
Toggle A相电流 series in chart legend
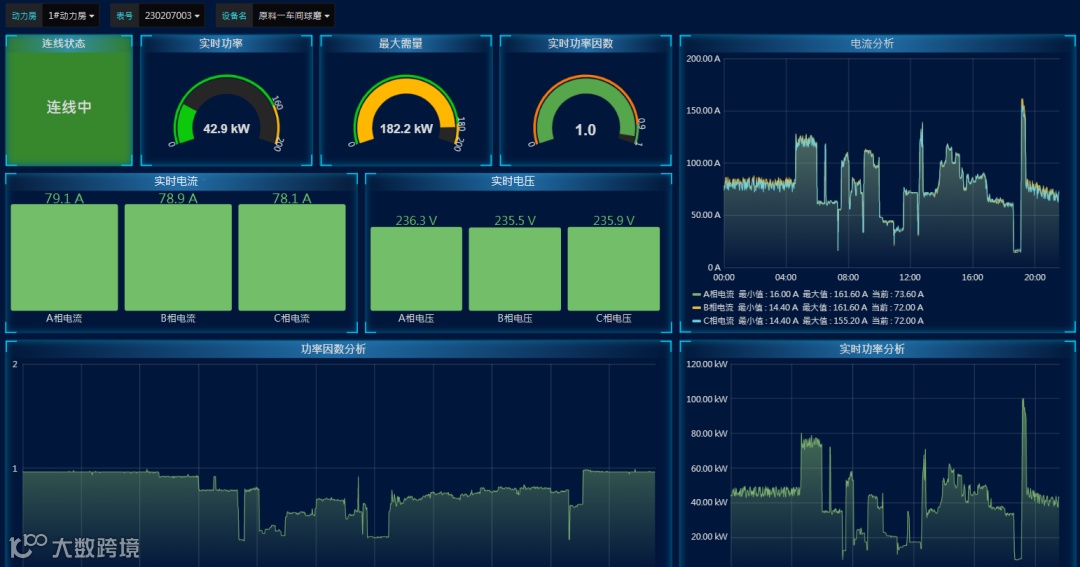pos(718,294)
